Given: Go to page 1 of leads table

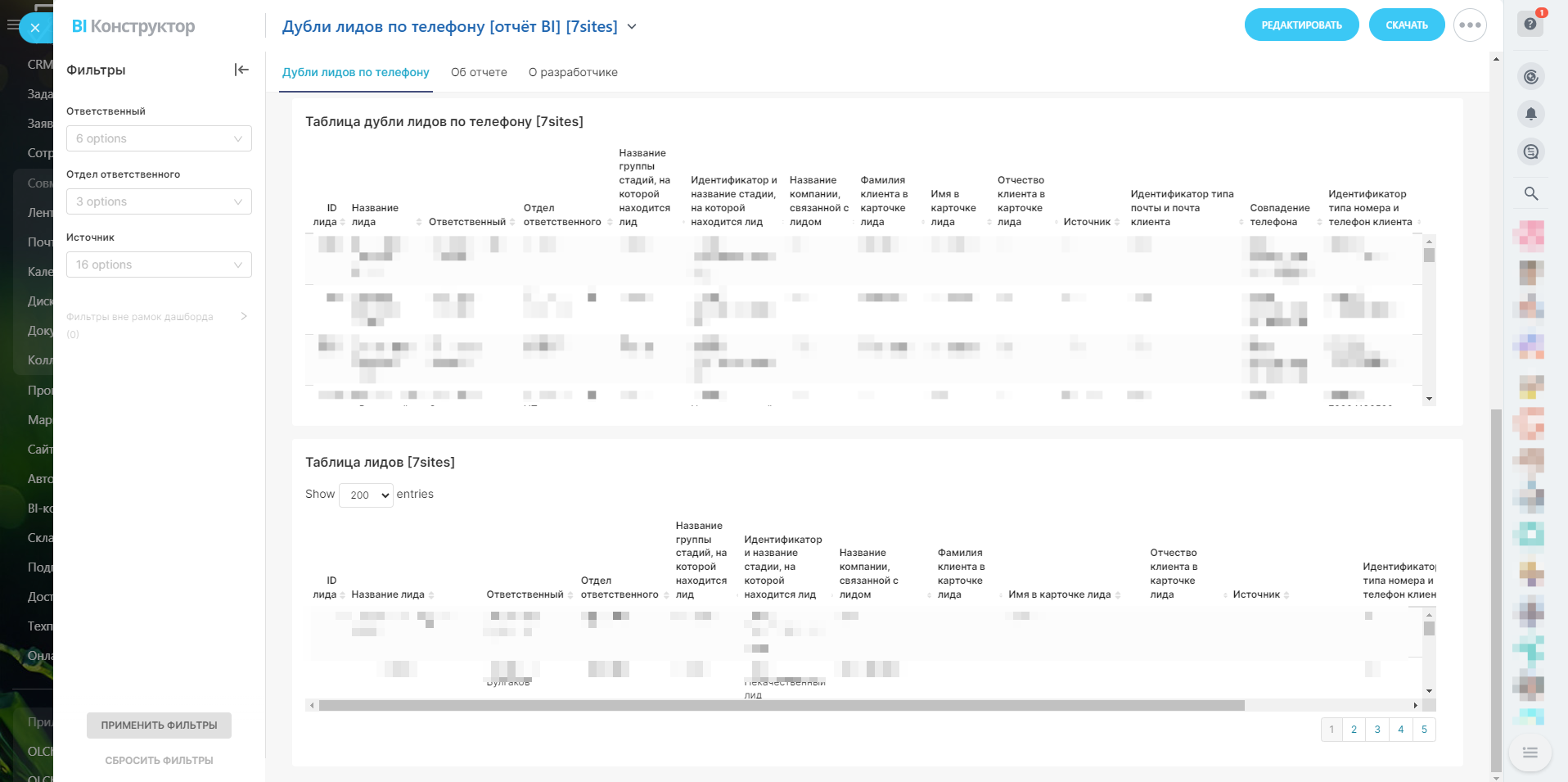Looking at the screenshot, I should (1331, 730).
